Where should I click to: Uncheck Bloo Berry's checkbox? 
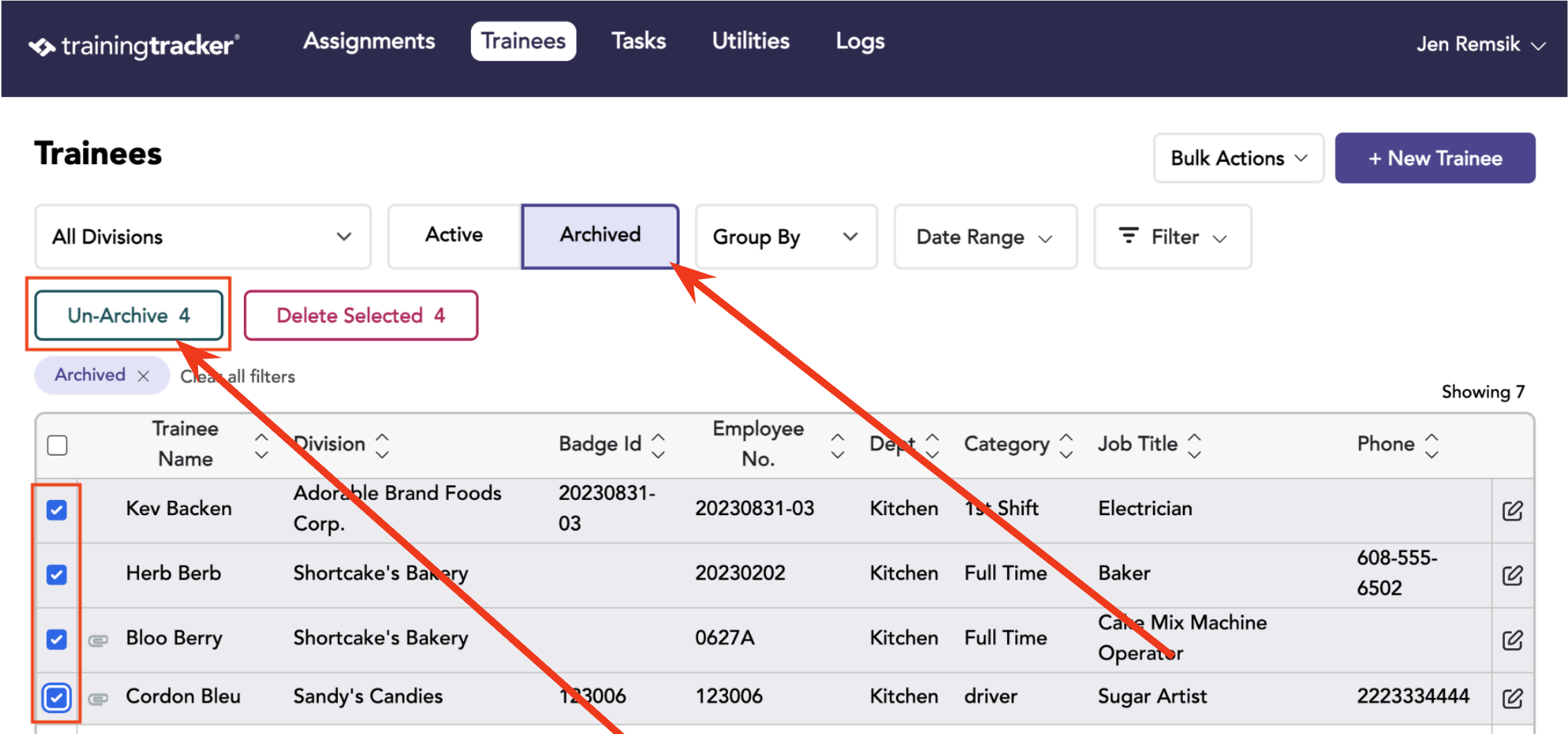[x=57, y=639]
